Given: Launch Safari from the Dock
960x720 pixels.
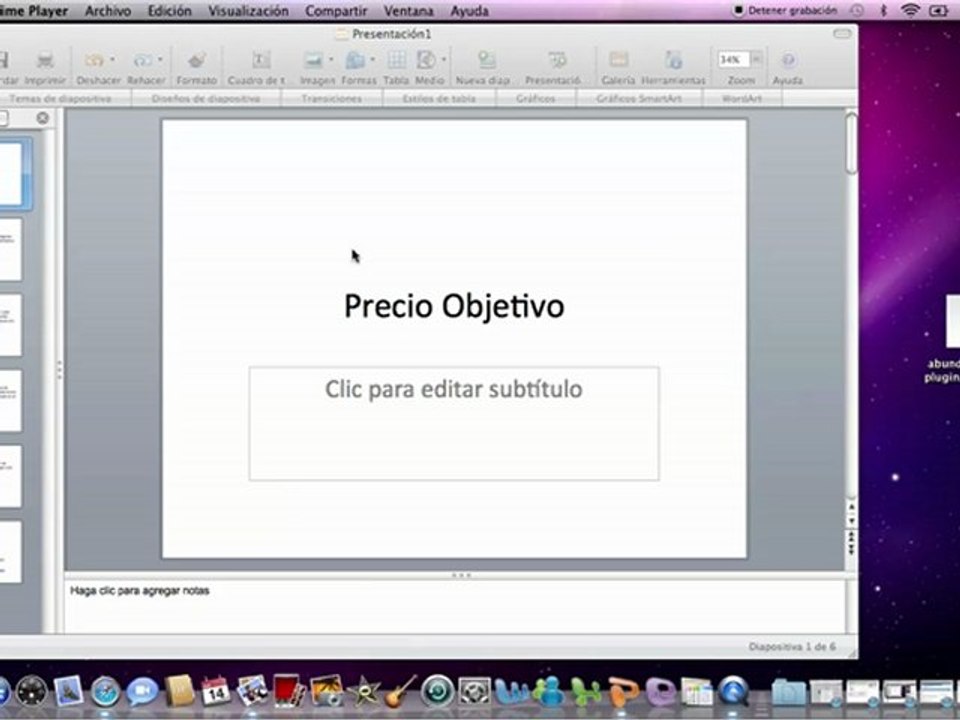Looking at the screenshot, I should 105,692.
